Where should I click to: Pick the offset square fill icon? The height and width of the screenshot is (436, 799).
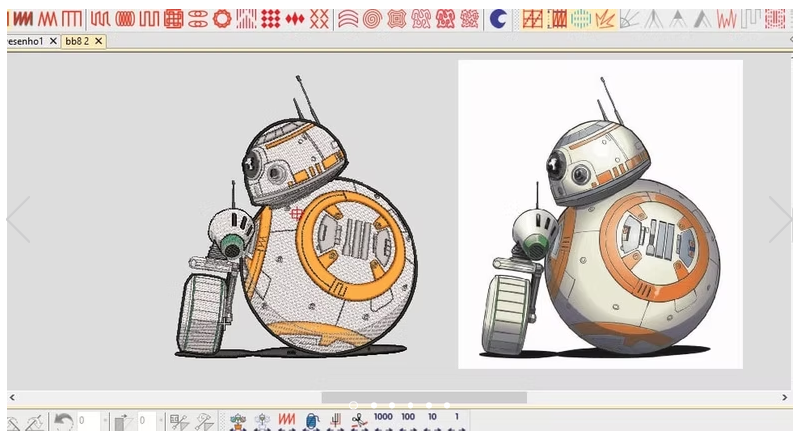point(396,19)
